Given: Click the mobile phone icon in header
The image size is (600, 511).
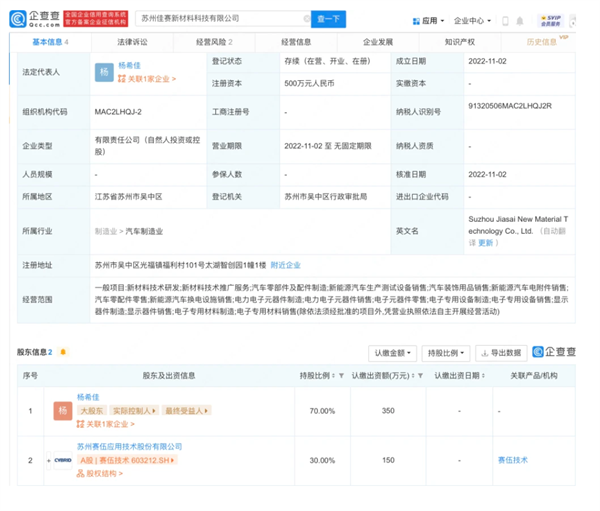Looking at the screenshot, I should pyautogui.click(x=505, y=21).
